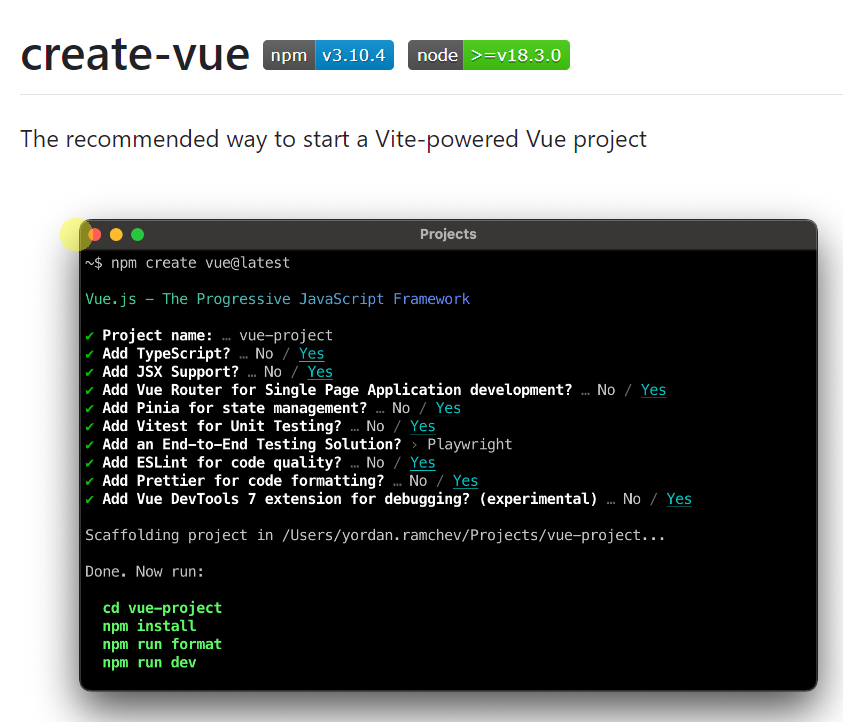The image size is (843, 722).
Task: Click 'Playwright' on the End-to-End Testing line
Action: (x=469, y=445)
